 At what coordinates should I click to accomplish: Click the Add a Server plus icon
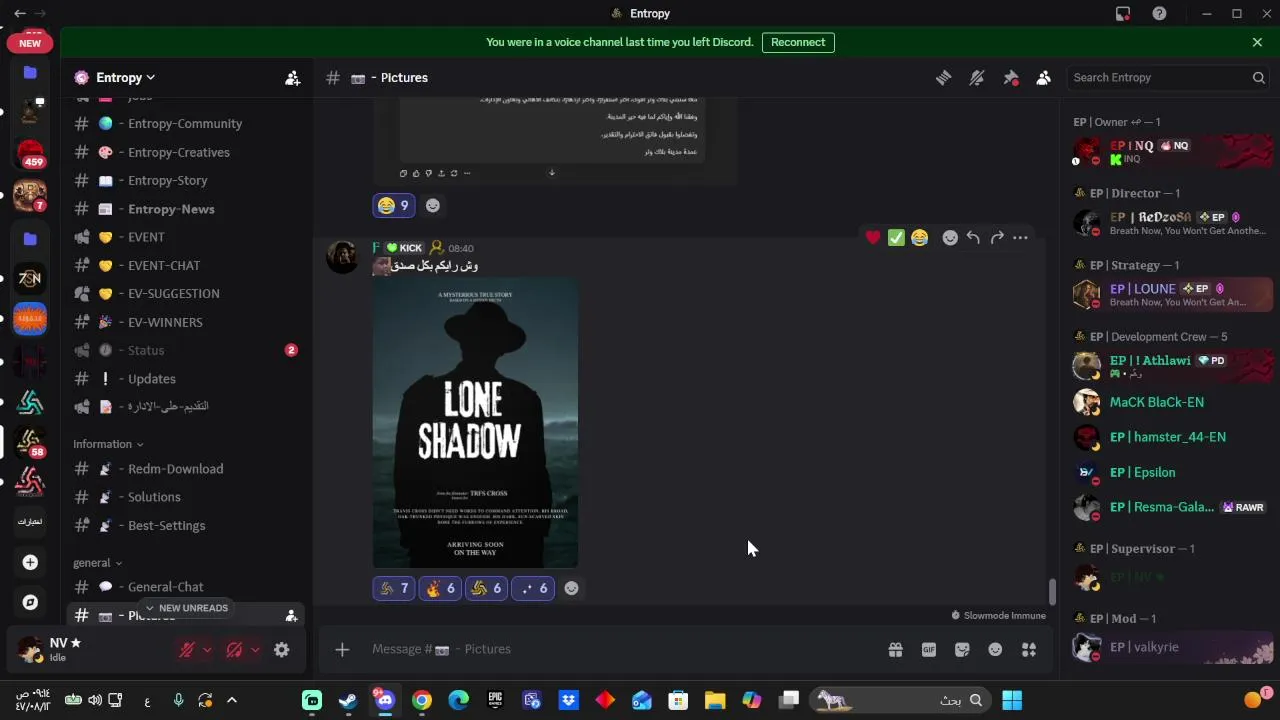(x=30, y=563)
